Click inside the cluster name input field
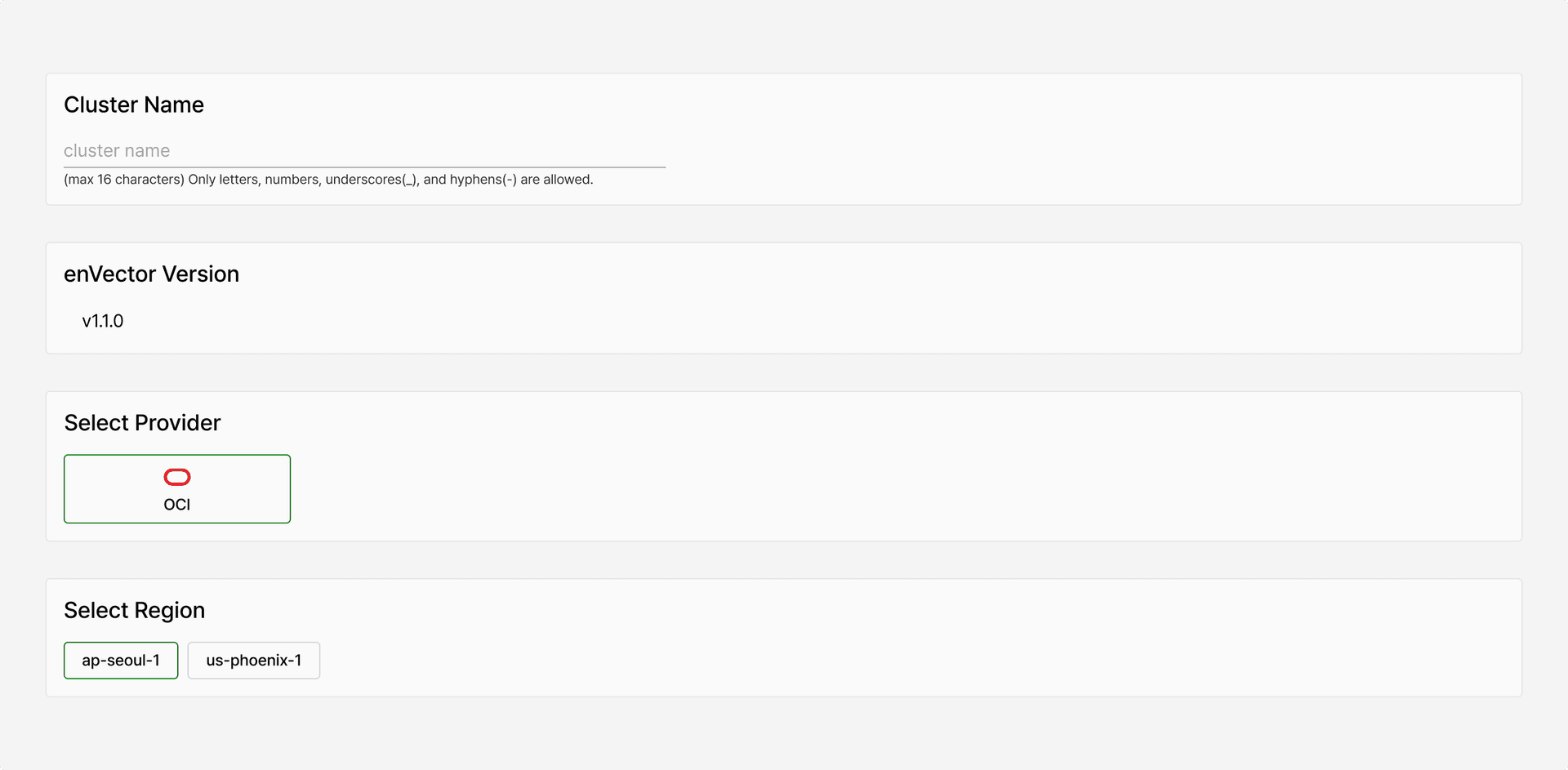 click(x=363, y=151)
